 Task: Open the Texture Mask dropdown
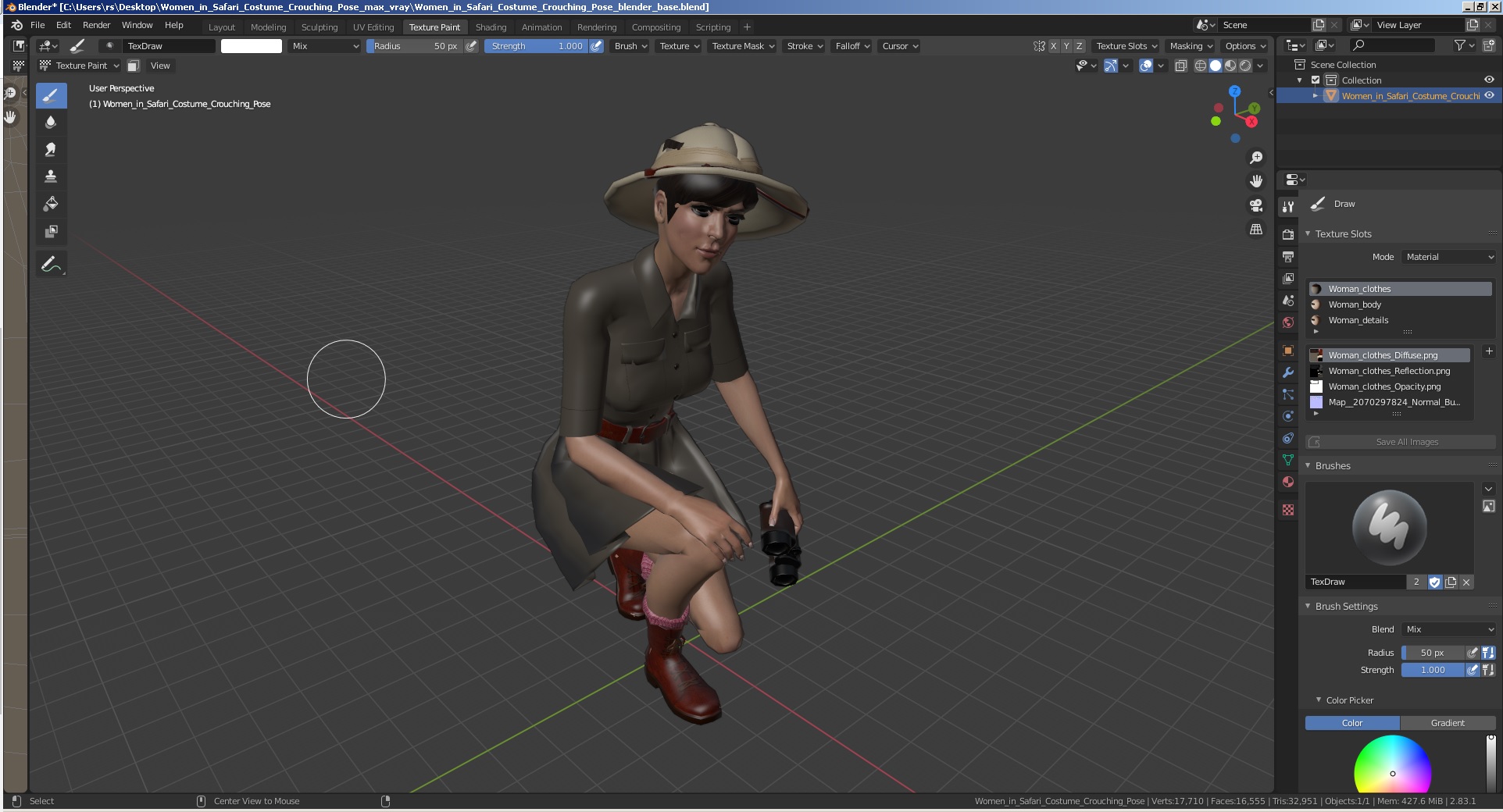pos(743,46)
